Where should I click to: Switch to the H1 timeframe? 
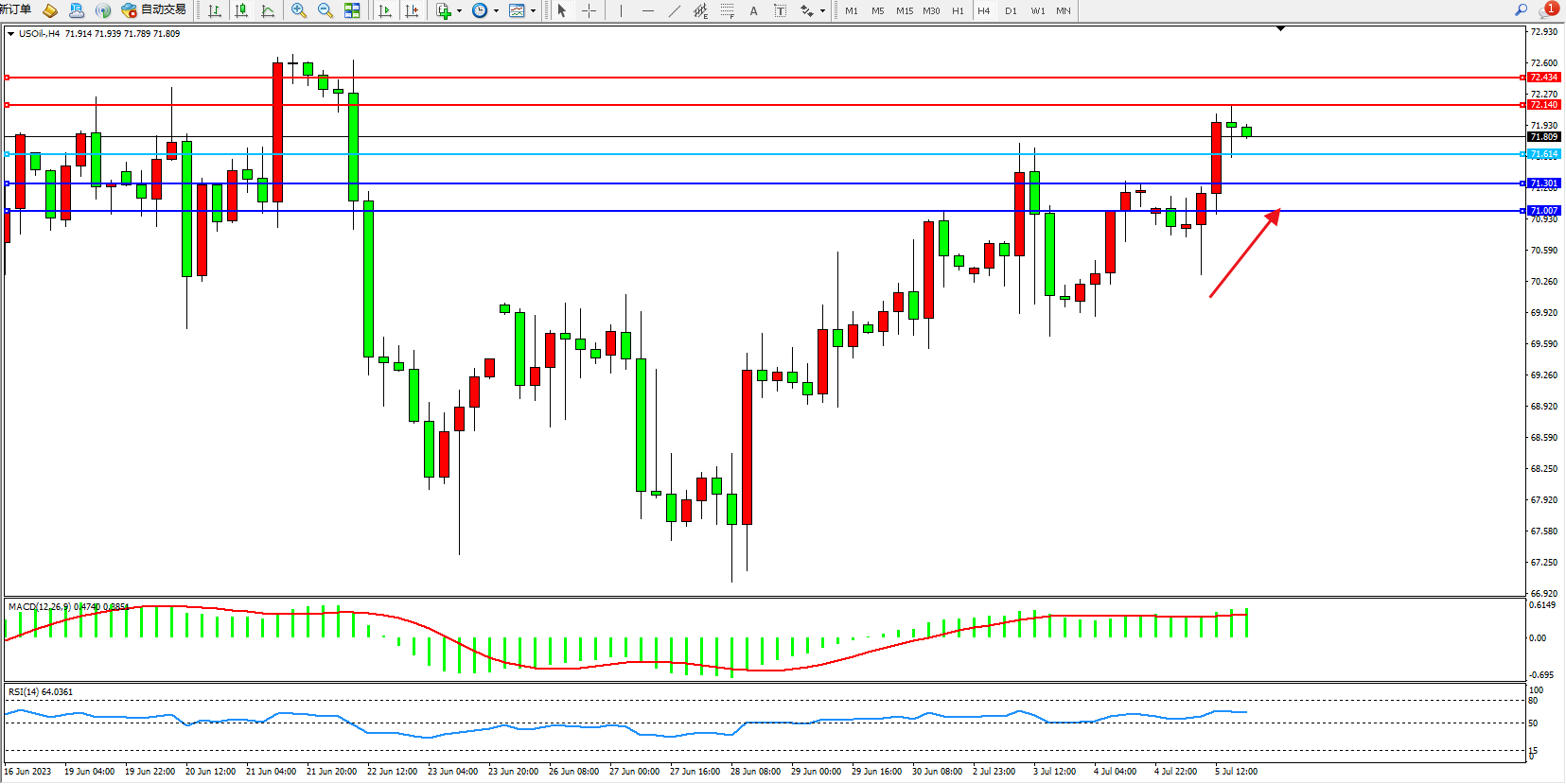coord(958,10)
